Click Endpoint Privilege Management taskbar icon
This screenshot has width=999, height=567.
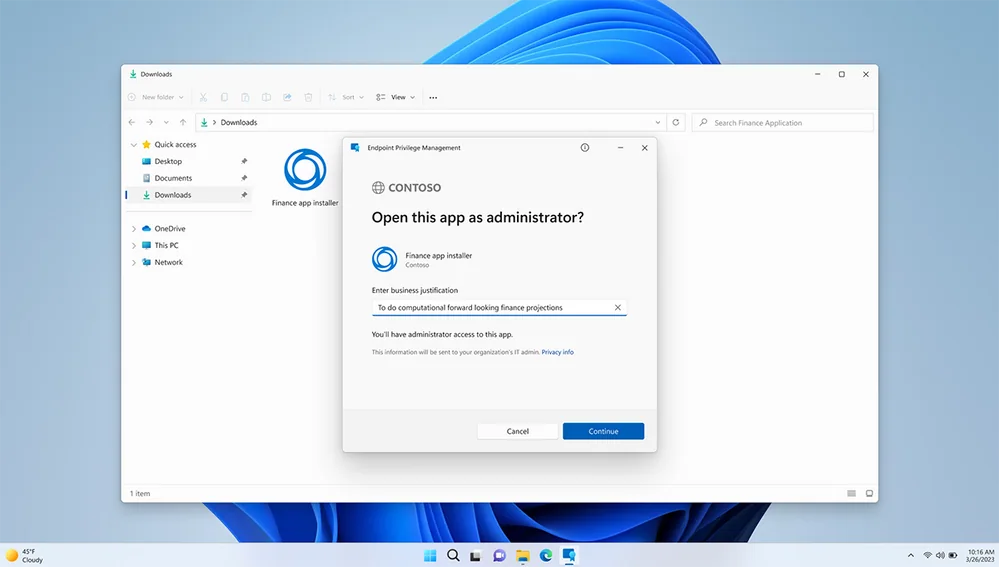click(x=569, y=556)
